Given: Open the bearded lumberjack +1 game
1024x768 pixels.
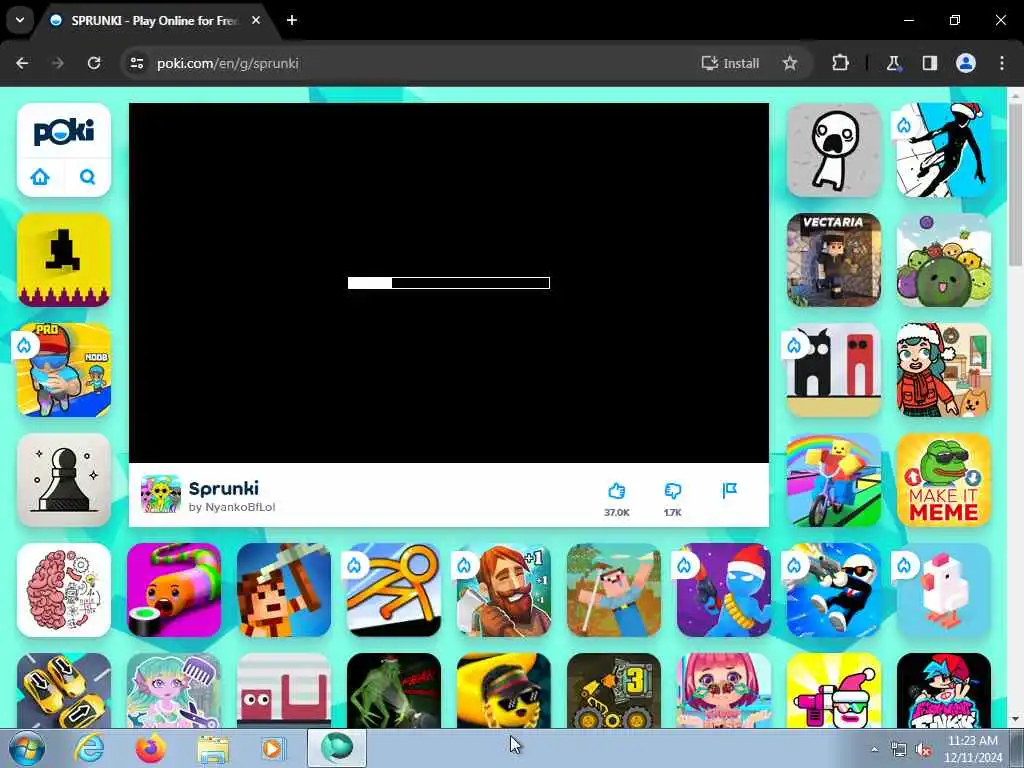Looking at the screenshot, I should coord(504,590).
